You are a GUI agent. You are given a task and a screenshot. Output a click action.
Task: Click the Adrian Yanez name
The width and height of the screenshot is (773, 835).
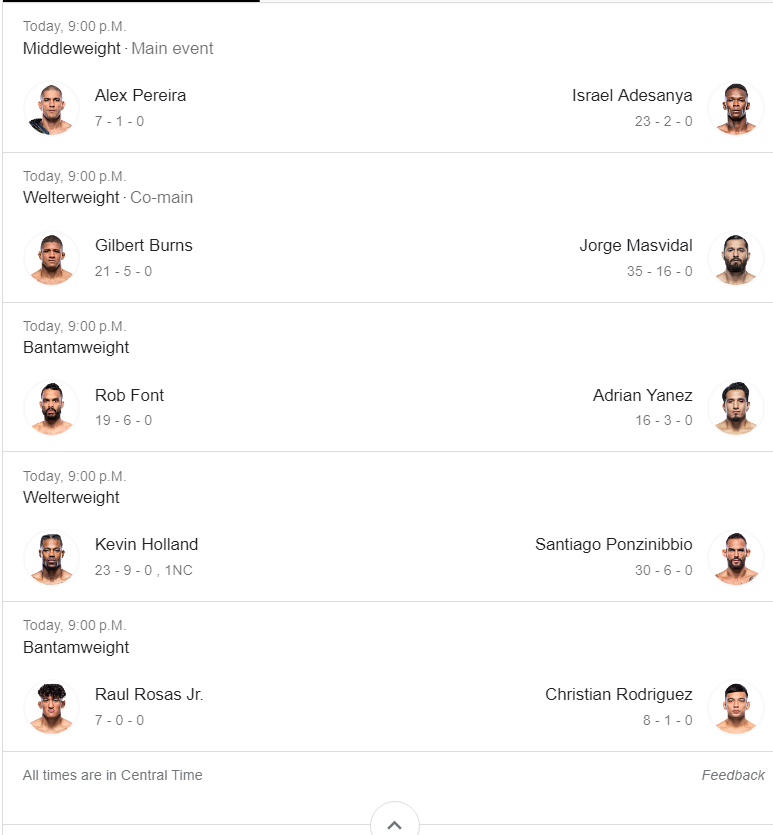tap(642, 396)
